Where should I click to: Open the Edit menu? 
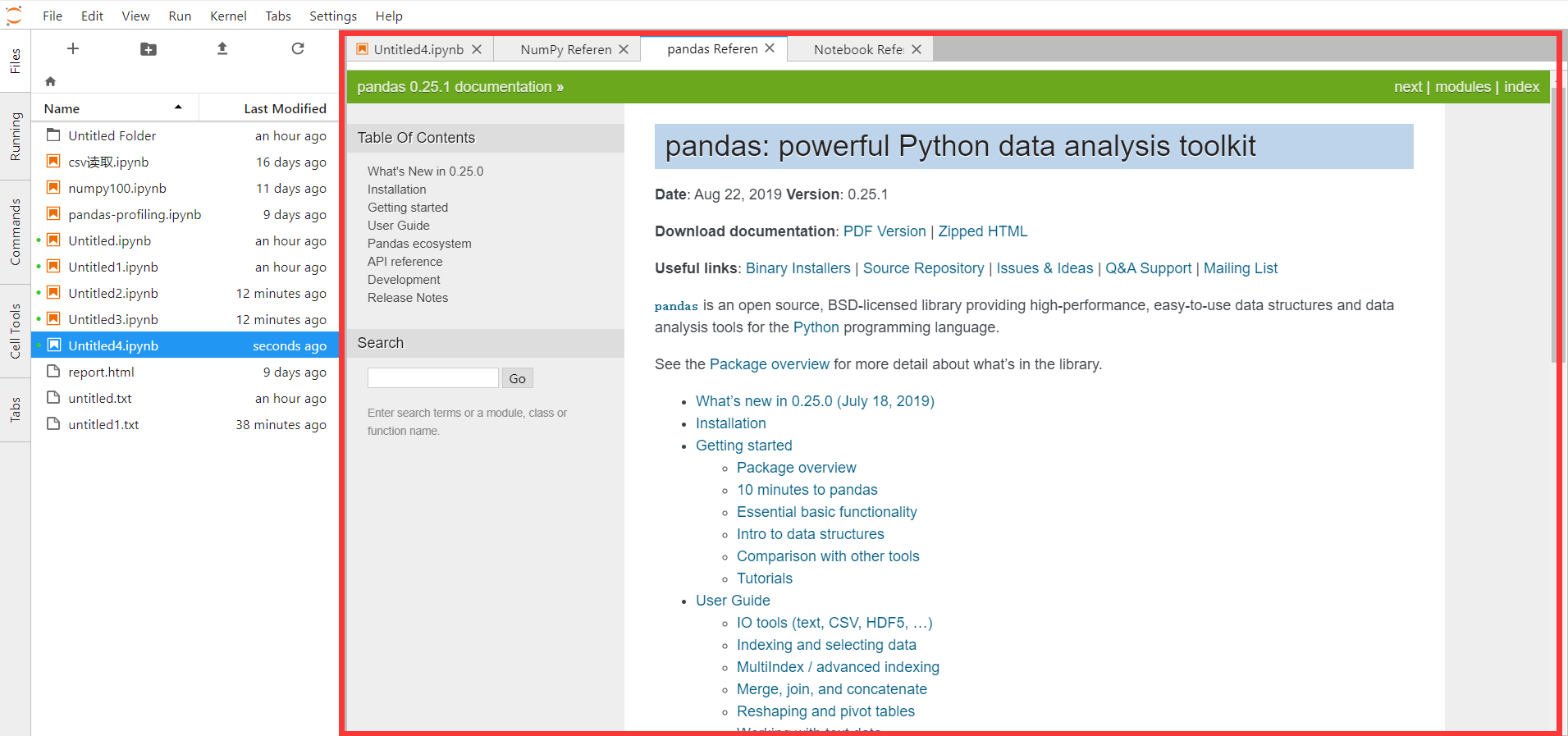click(92, 16)
